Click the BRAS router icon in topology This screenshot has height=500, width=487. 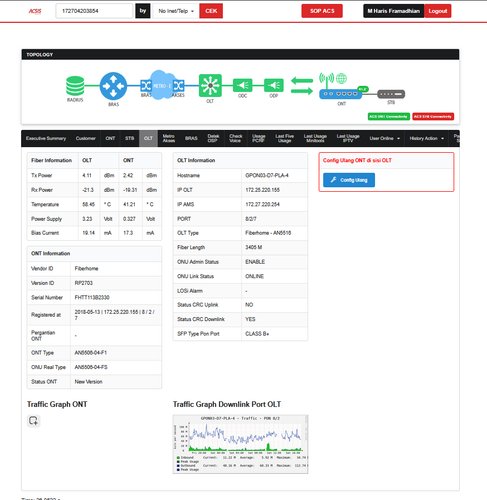tap(113, 86)
